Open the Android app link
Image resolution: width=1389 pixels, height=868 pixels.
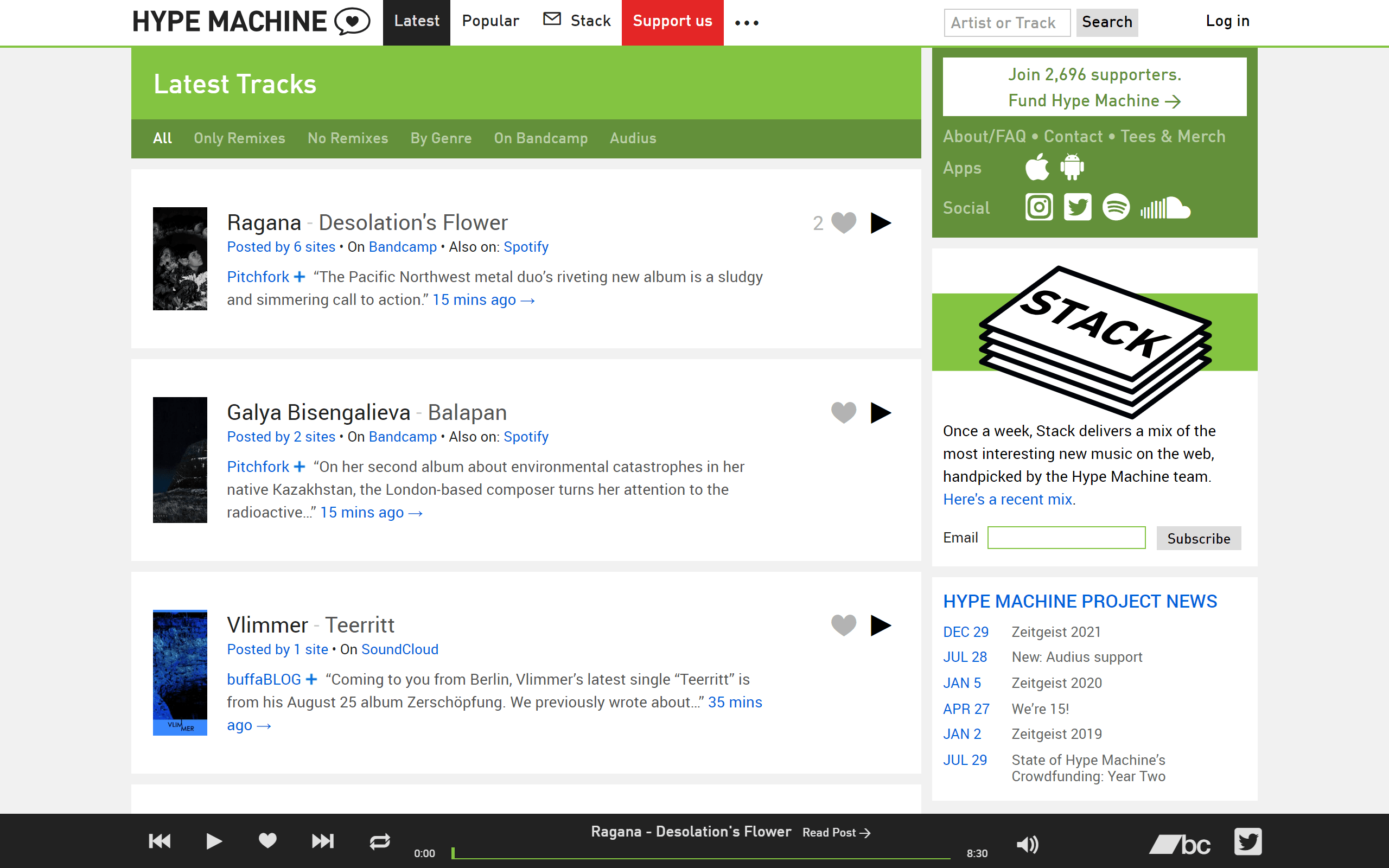click(1072, 167)
